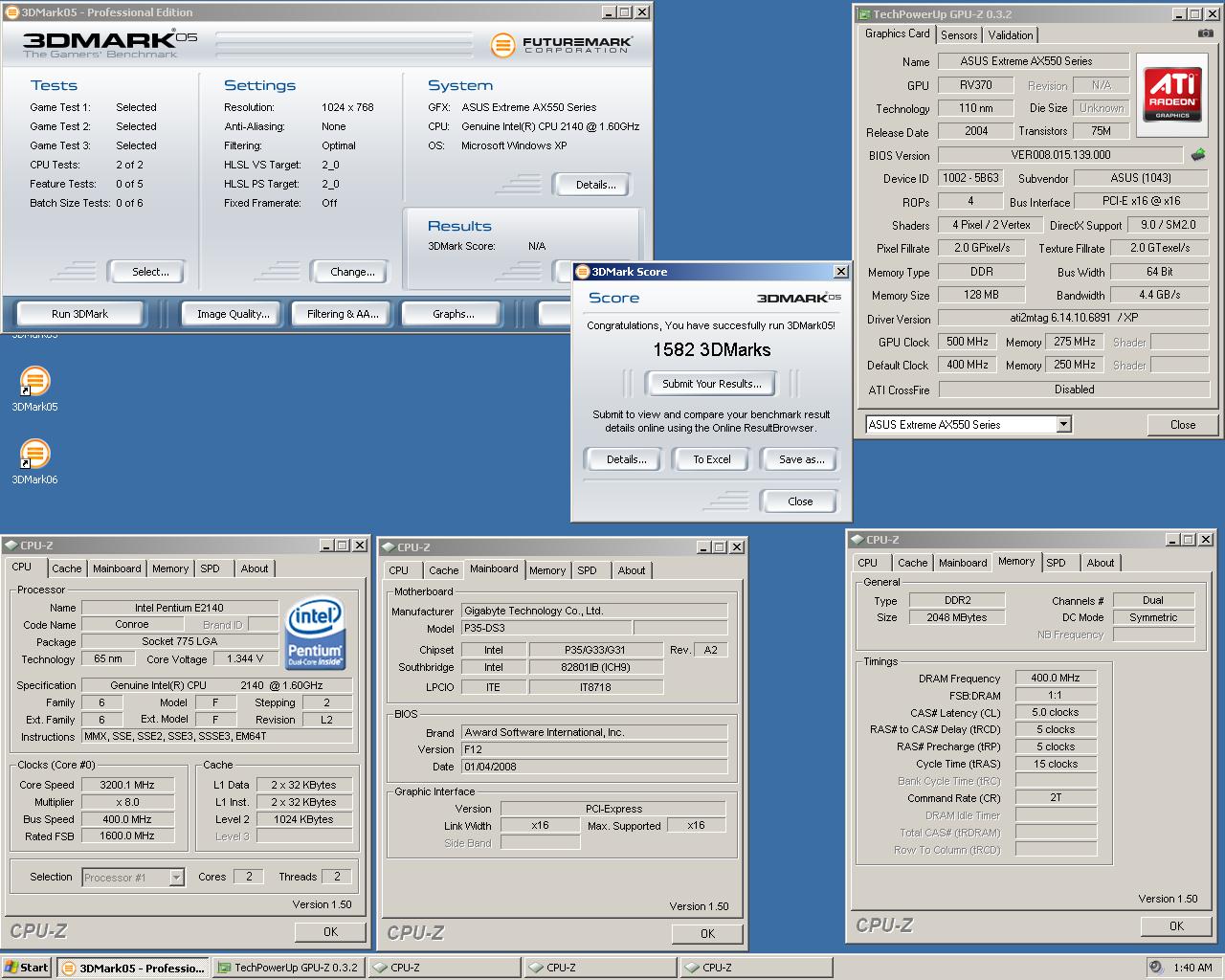Click the GPU Clock 500 MHz field

pos(968,342)
